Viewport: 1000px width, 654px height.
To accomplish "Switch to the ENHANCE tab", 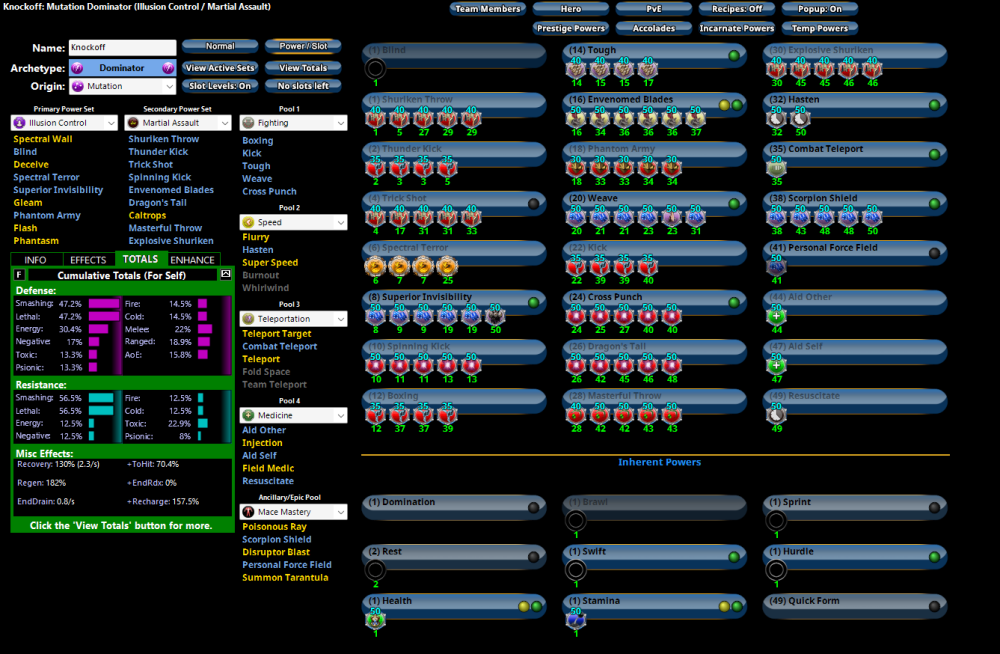I will pos(192,260).
